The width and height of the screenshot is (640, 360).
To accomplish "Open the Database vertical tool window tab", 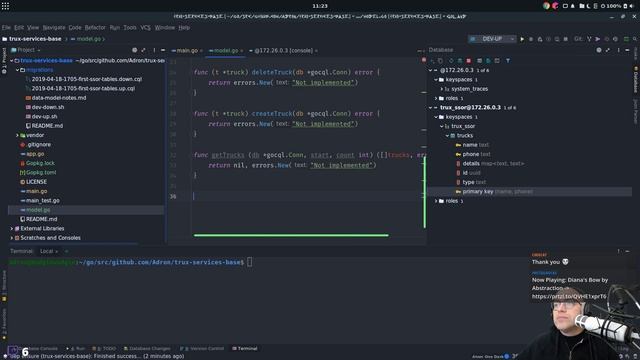I will [636, 80].
